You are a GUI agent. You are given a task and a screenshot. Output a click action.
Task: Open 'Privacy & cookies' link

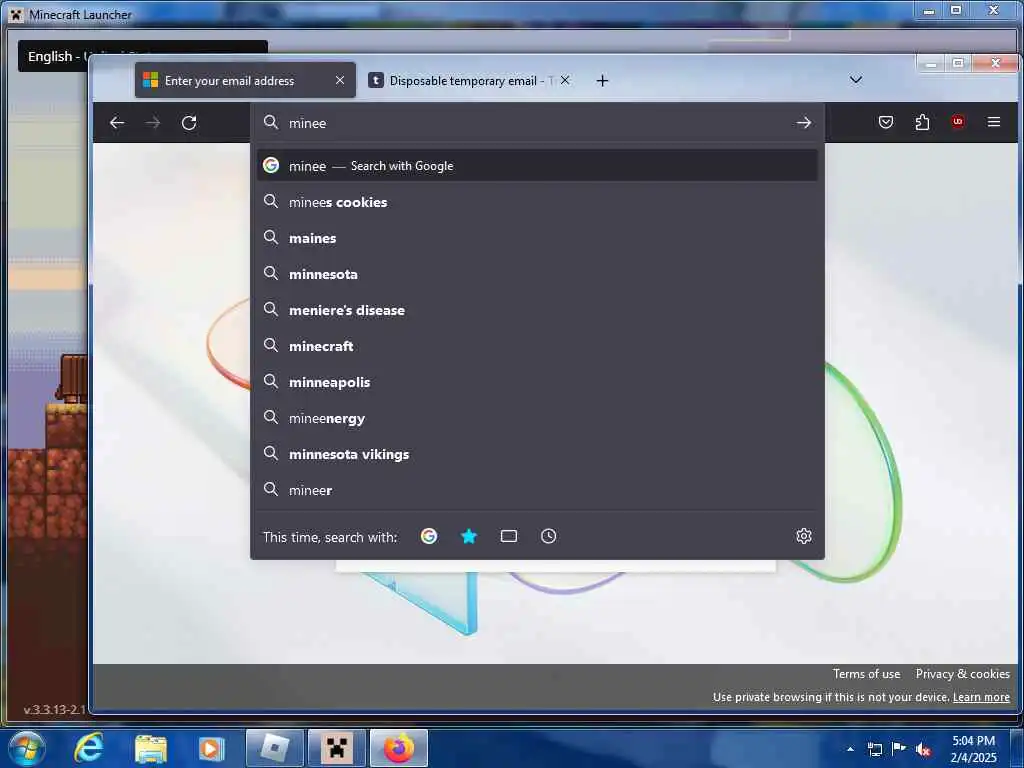(x=963, y=673)
